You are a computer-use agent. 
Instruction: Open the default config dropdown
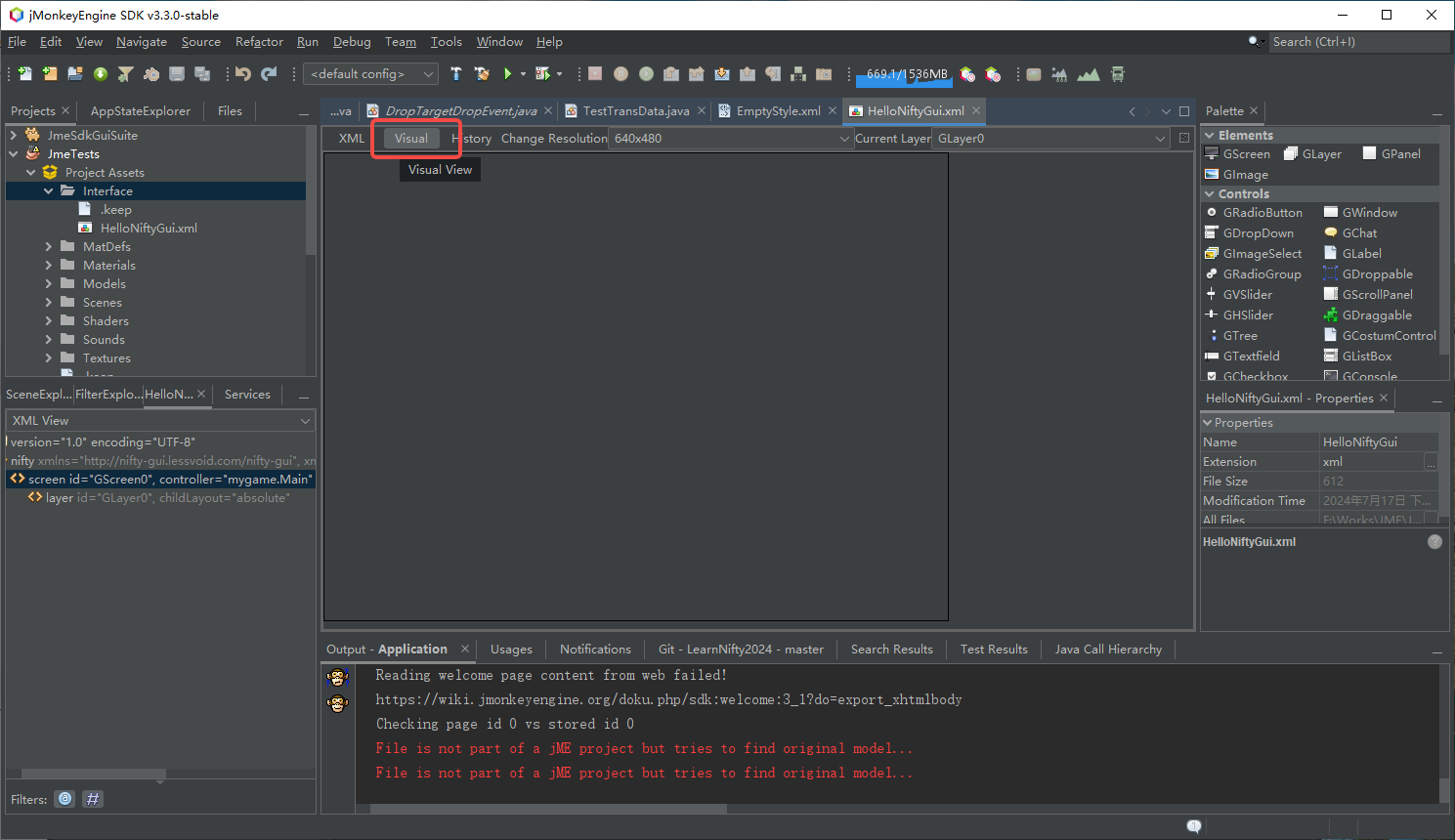coord(370,74)
